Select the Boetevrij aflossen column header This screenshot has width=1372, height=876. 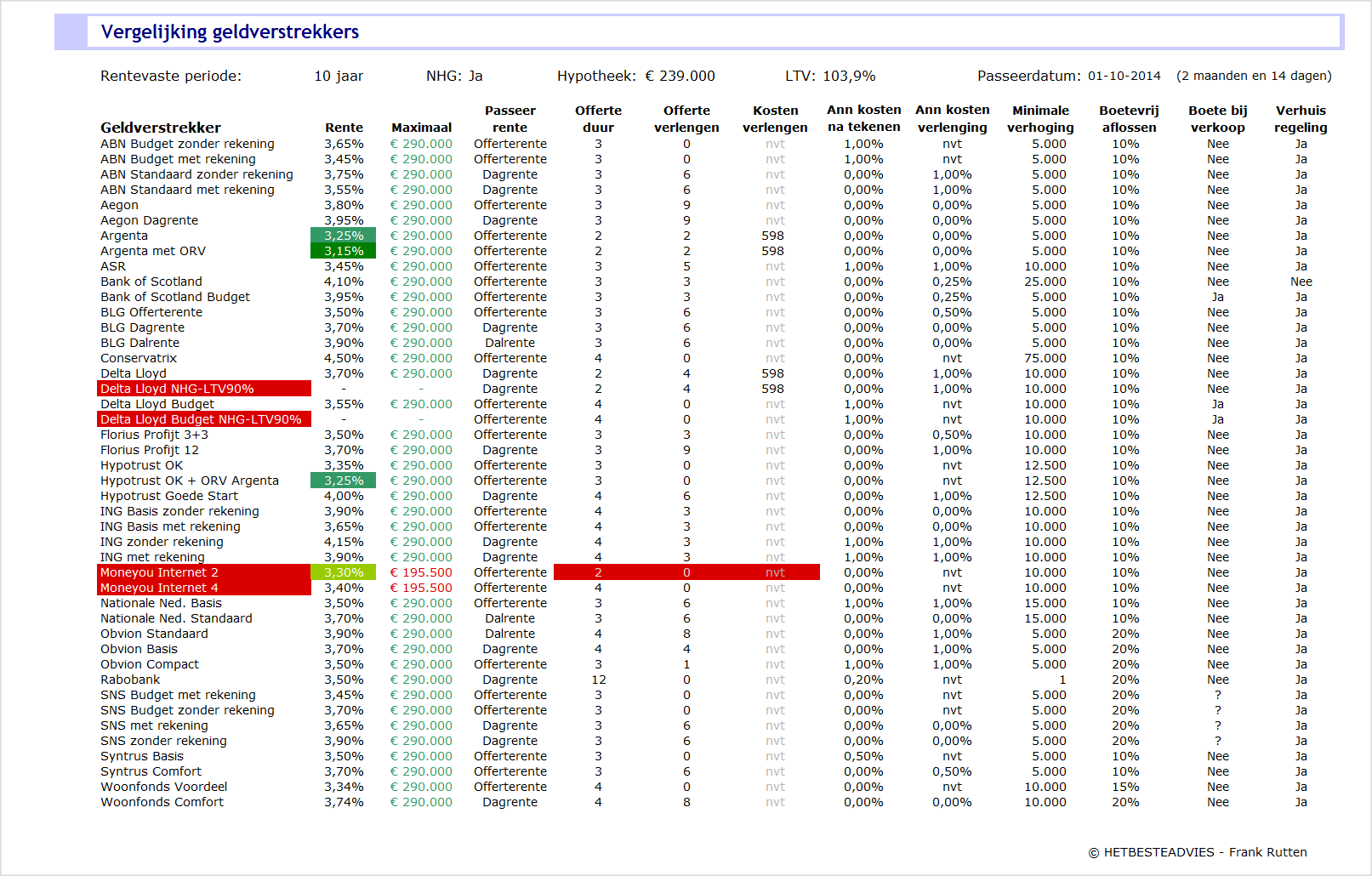coord(1129,119)
